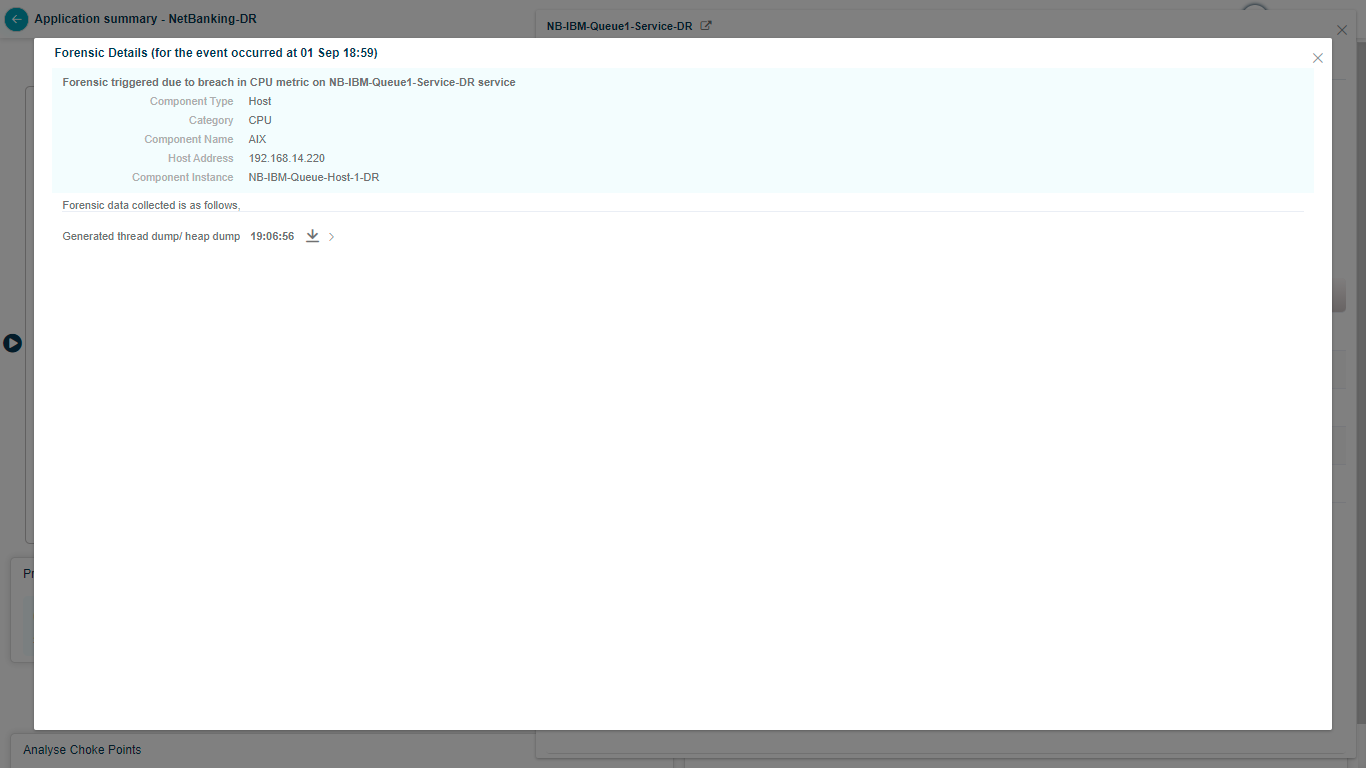This screenshot has height=768, width=1366.
Task: Click the forensic triggered CPU breach message
Action: pos(289,82)
